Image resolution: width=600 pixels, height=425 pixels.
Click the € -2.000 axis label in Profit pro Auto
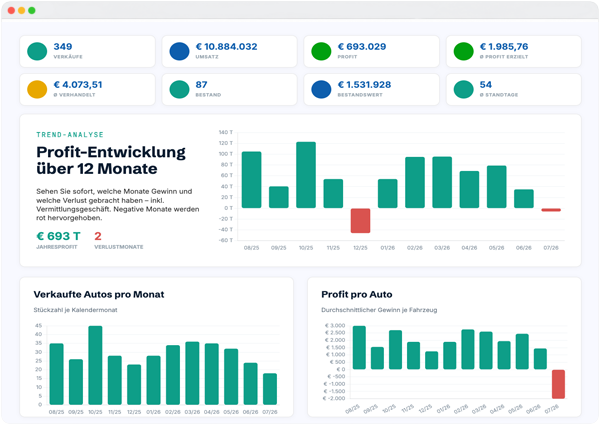(334, 398)
